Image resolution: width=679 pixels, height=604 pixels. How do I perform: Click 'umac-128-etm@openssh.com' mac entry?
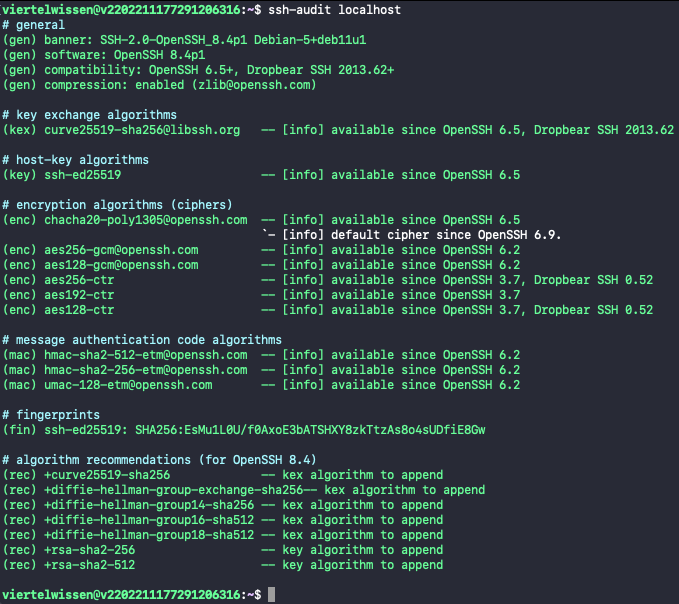128,385
